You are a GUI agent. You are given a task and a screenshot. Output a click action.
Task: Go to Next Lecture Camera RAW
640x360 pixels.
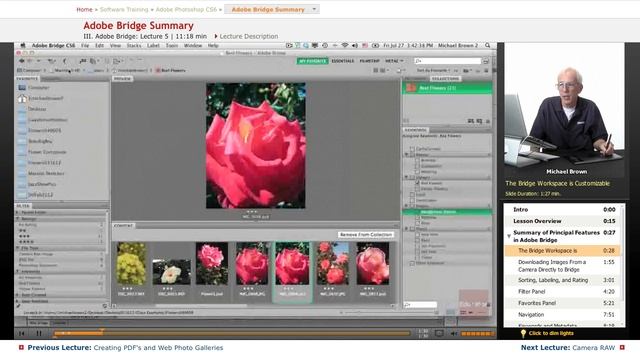(568, 348)
